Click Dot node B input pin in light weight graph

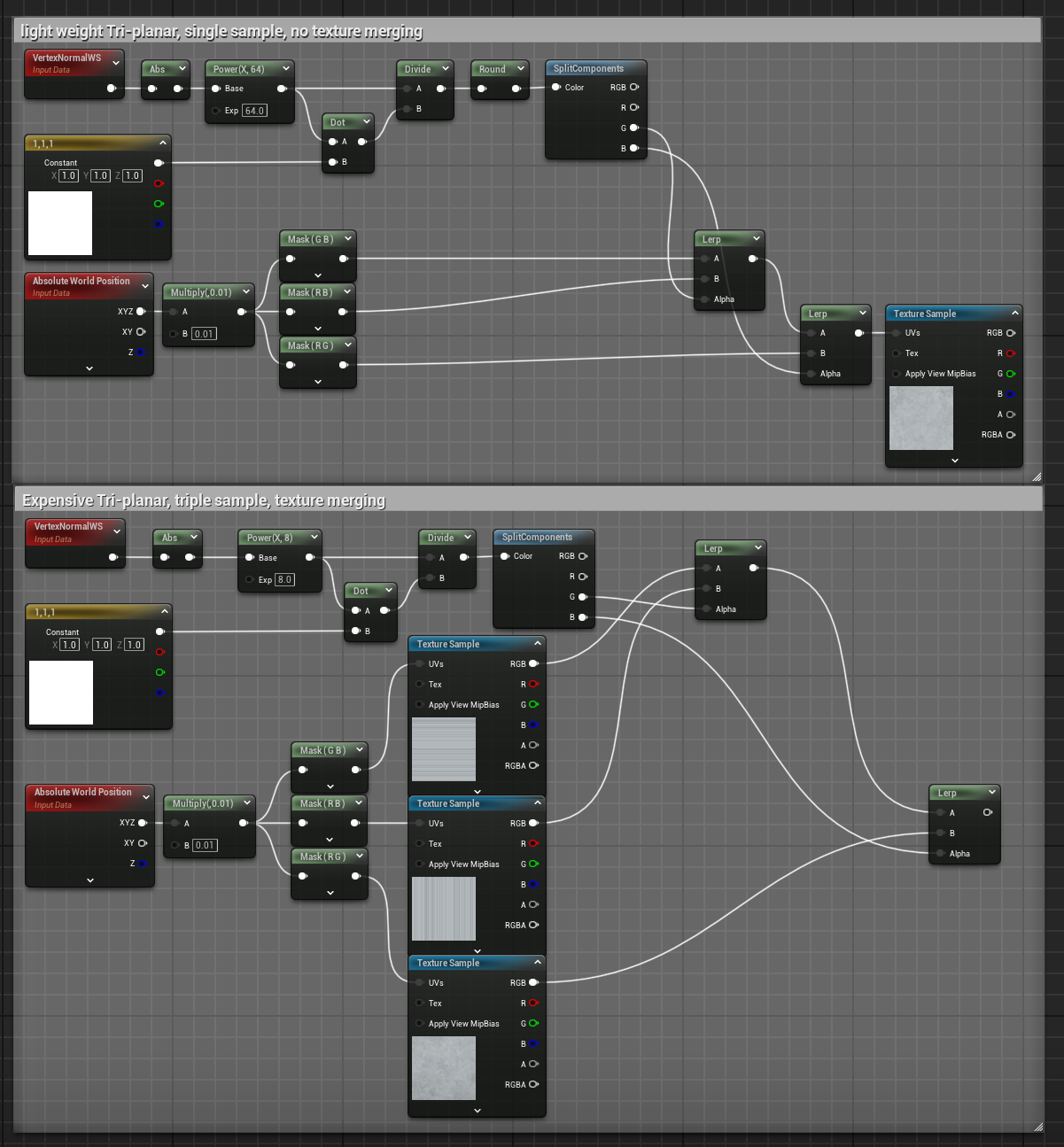coord(333,162)
